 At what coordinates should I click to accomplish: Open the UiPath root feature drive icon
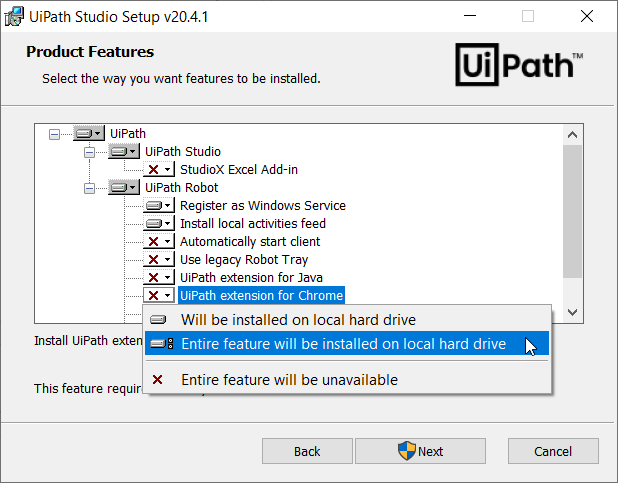tap(89, 133)
